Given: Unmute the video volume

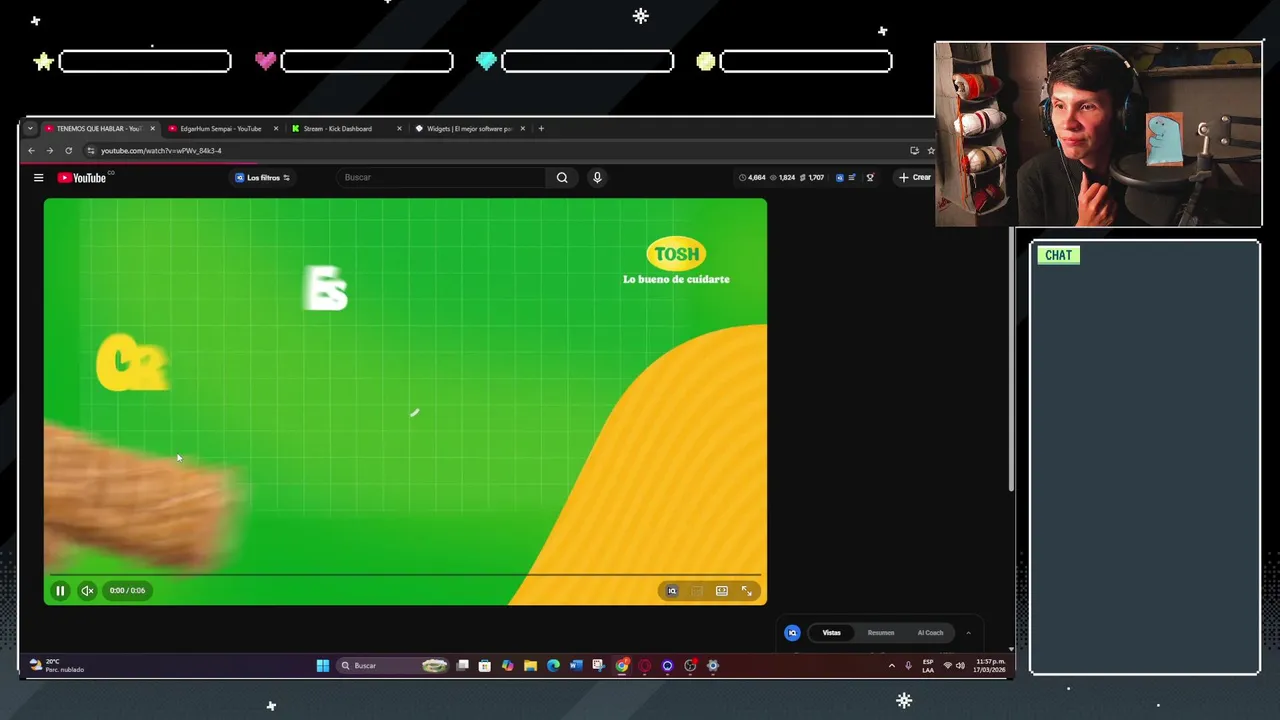Looking at the screenshot, I should pyautogui.click(x=87, y=591).
